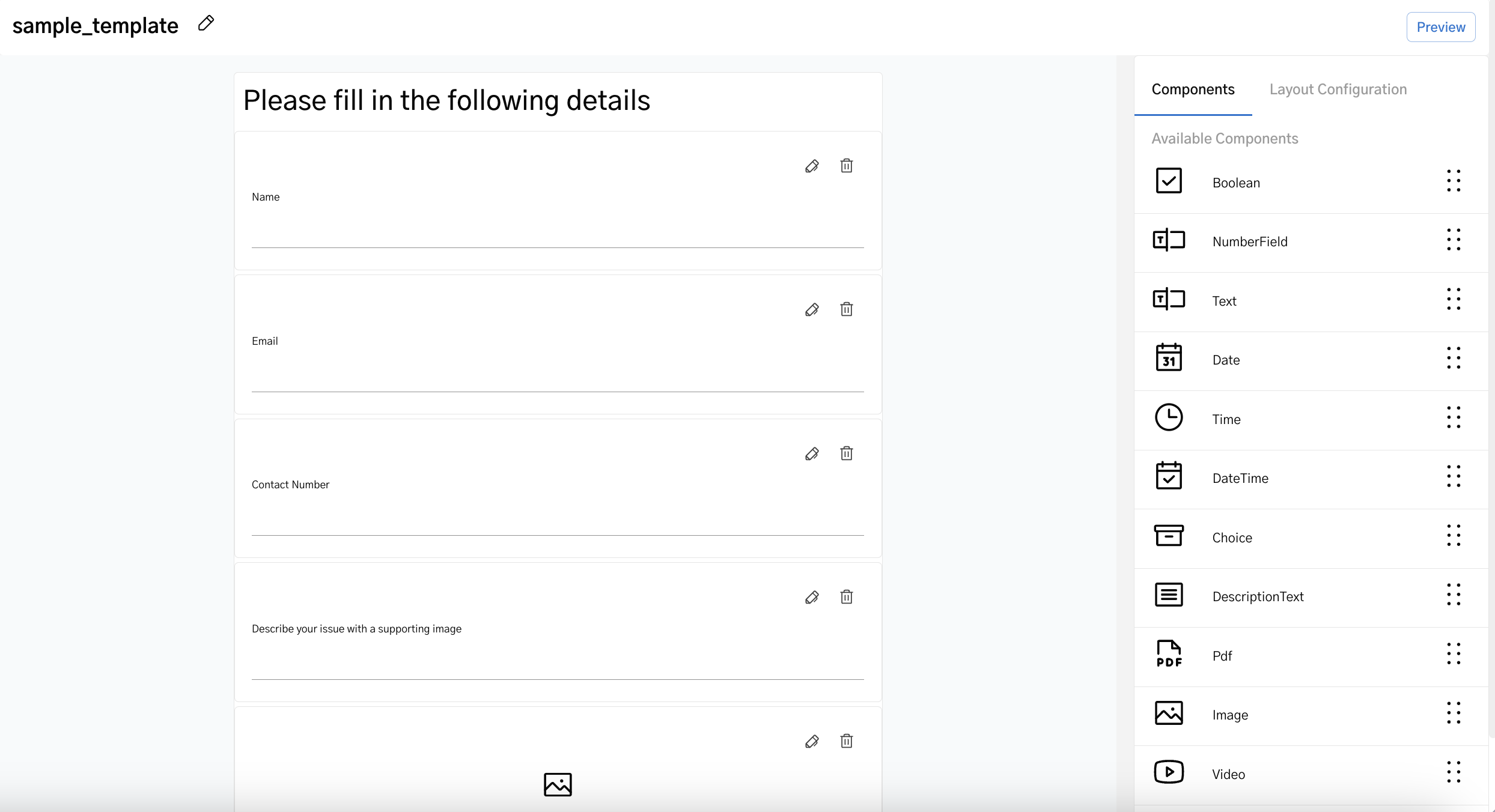Switch to the Layout Configuration tab
The image size is (1495, 812).
tap(1338, 89)
